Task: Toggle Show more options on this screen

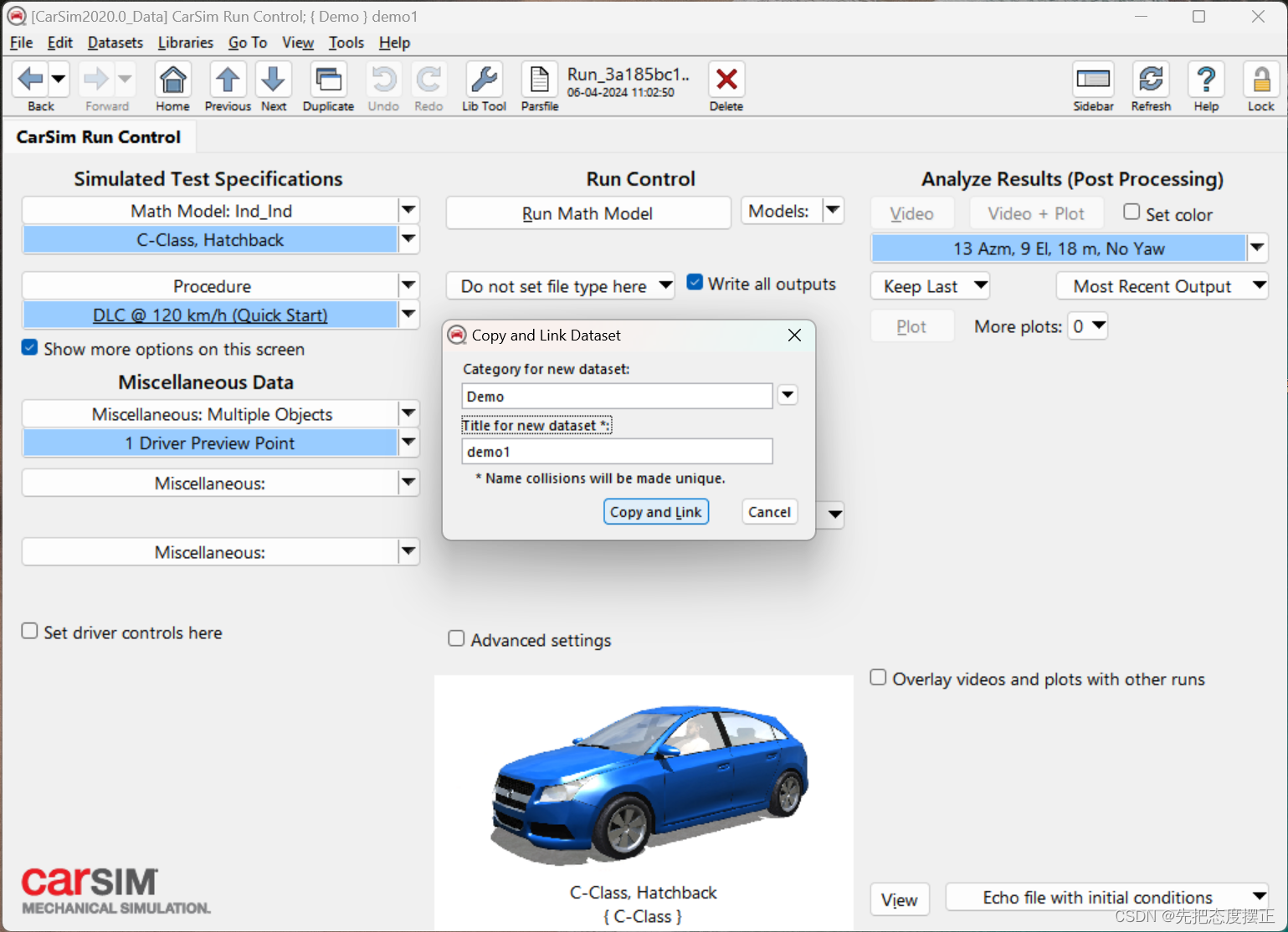Action: click(30, 347)
